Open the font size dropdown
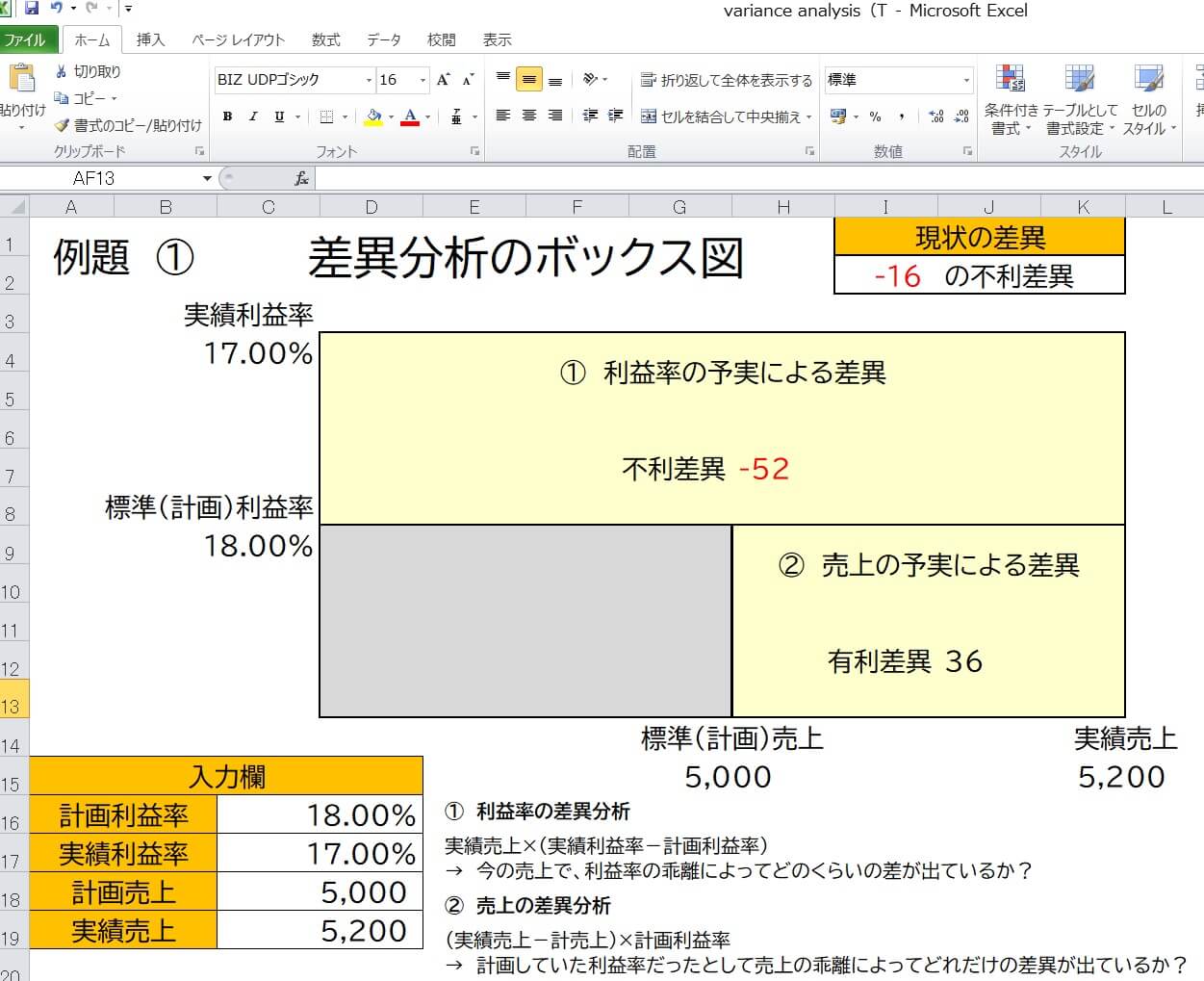Image resolution: width=1204 pixels, height=981 pixels. (x=423, y=80)
